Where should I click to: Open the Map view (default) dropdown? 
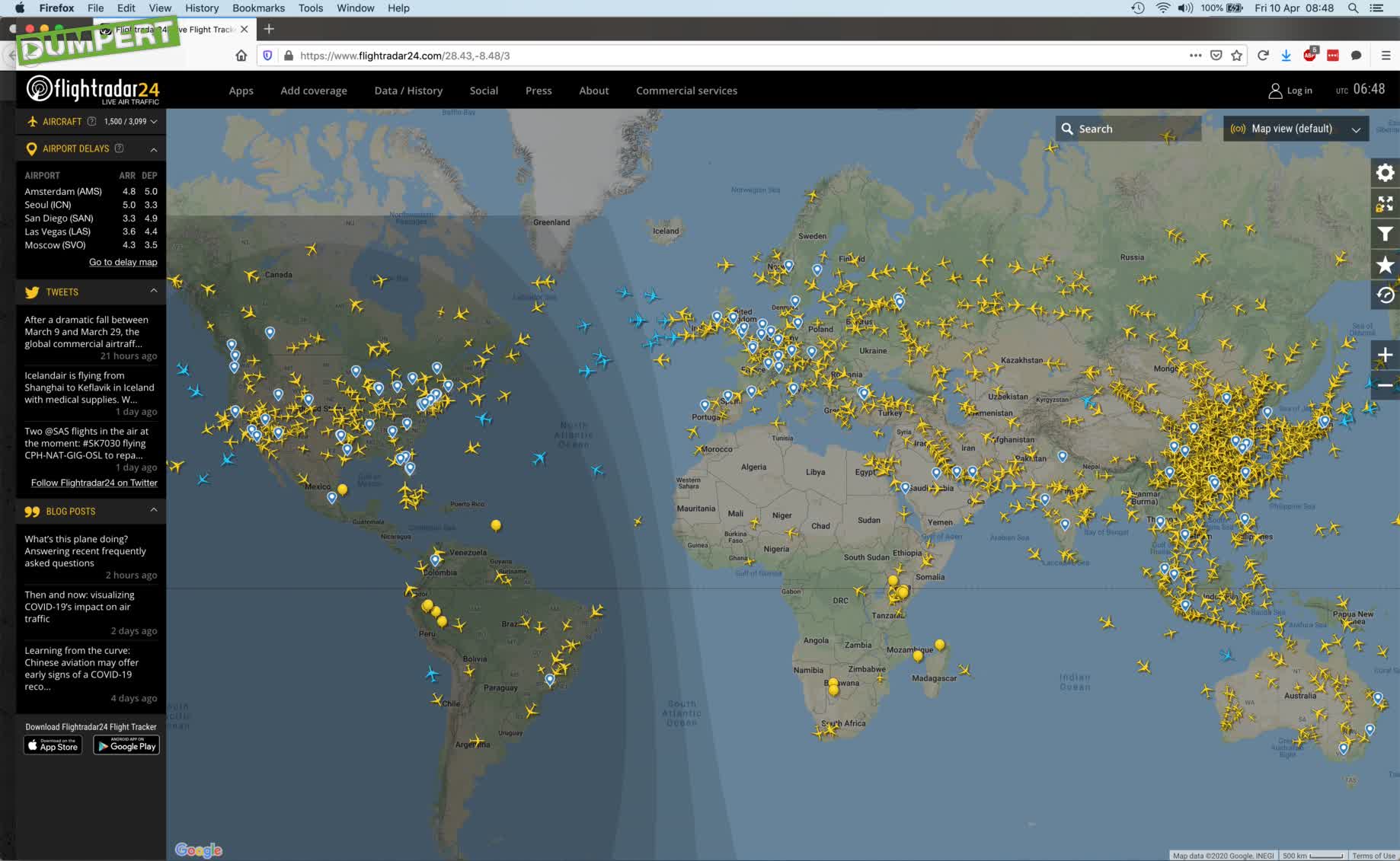1296,129
